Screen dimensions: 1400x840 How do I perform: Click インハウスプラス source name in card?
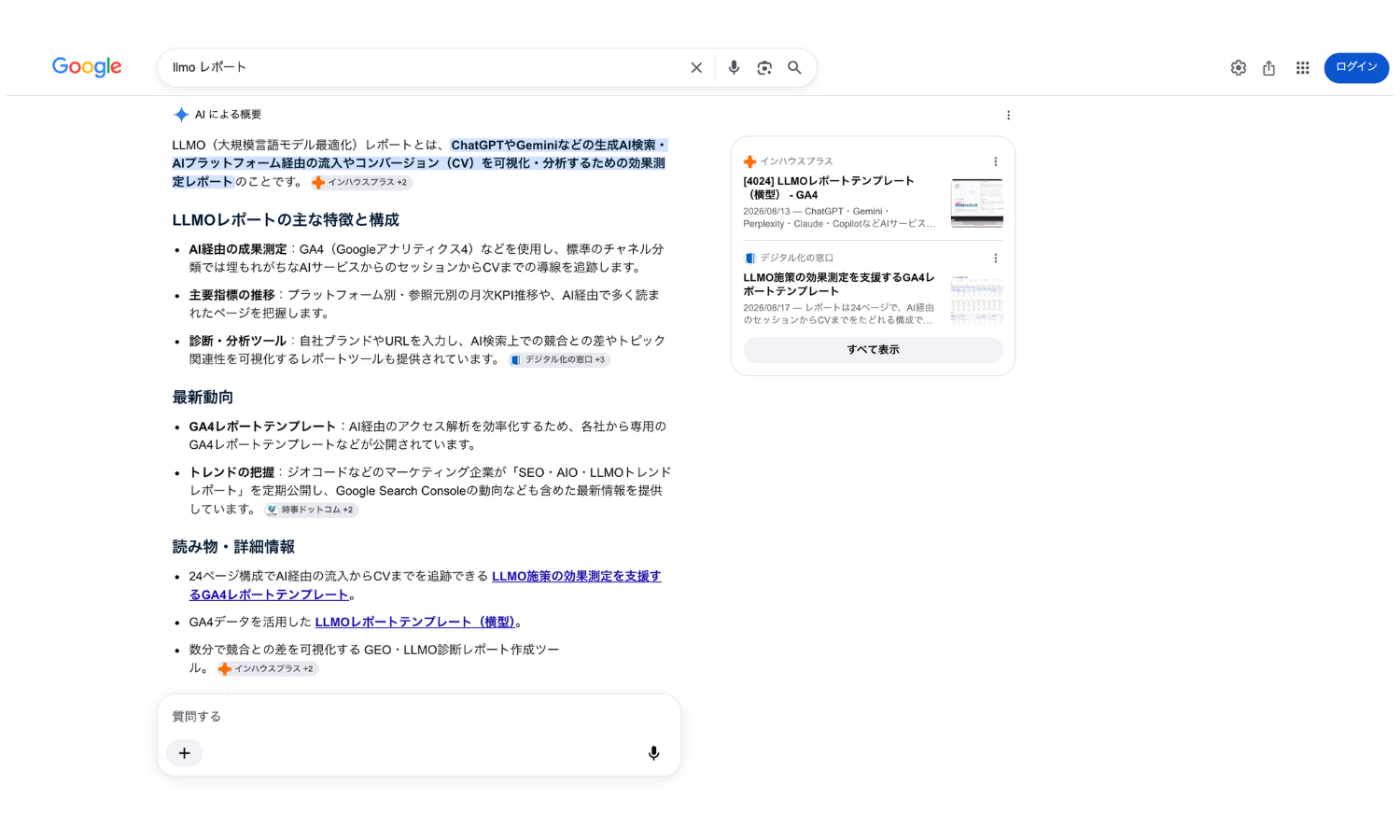(x=796, y=161)
